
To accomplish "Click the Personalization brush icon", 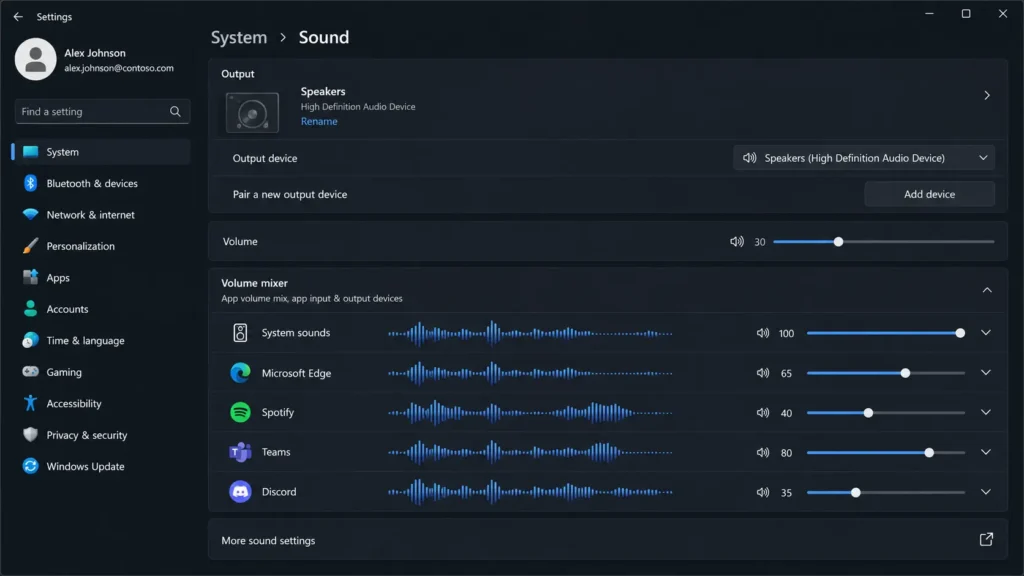I will (x=30, y=246).
